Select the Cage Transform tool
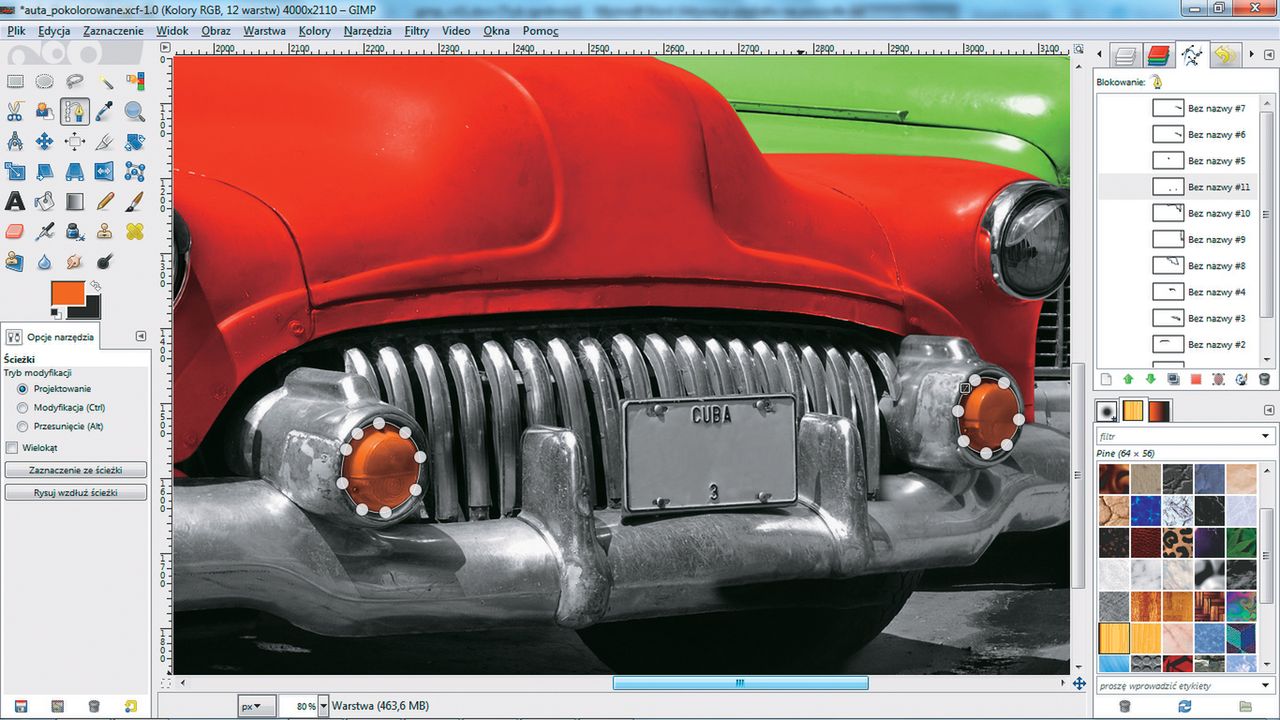 (135, 172)
